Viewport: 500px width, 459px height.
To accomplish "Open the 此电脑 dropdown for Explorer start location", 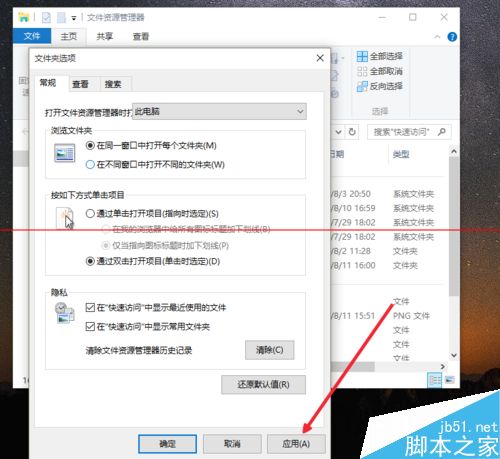I will click(x=219, y=111).
